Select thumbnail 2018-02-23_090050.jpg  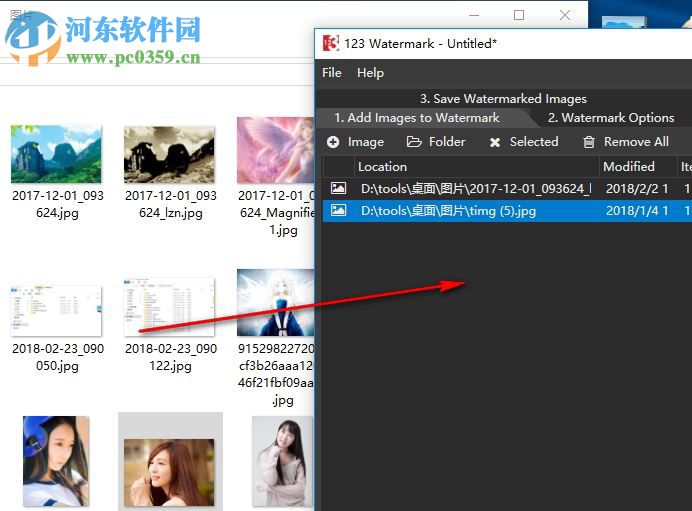coord(56,311)
